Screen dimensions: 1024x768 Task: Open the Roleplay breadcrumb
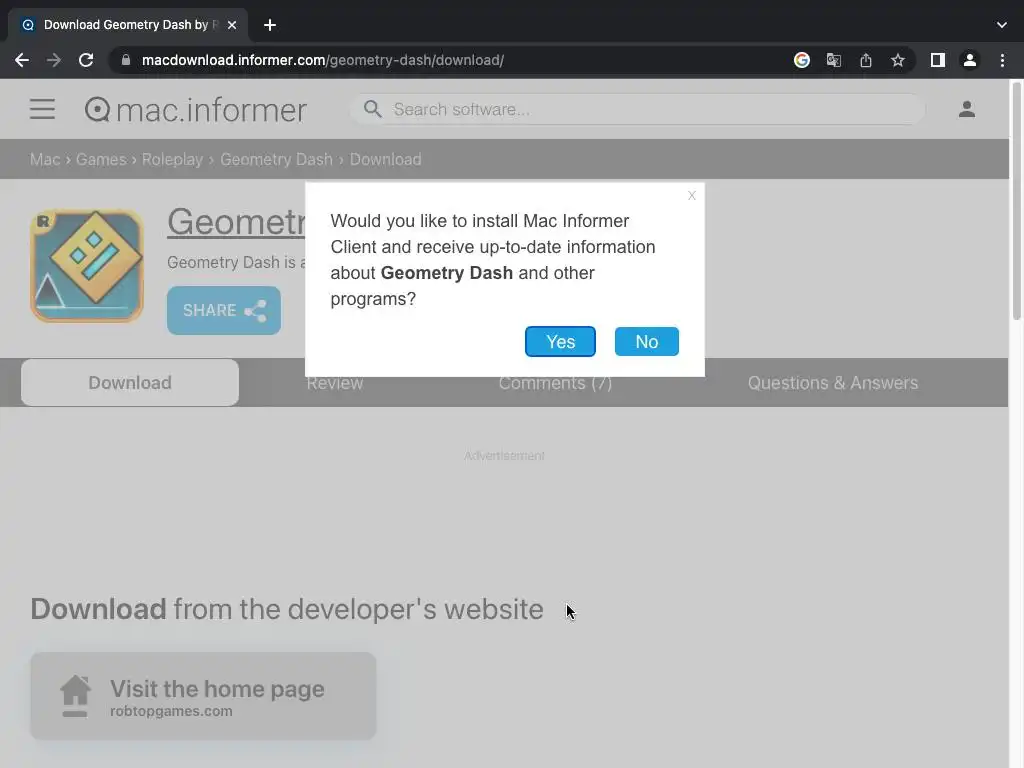(x=172, y=159)
